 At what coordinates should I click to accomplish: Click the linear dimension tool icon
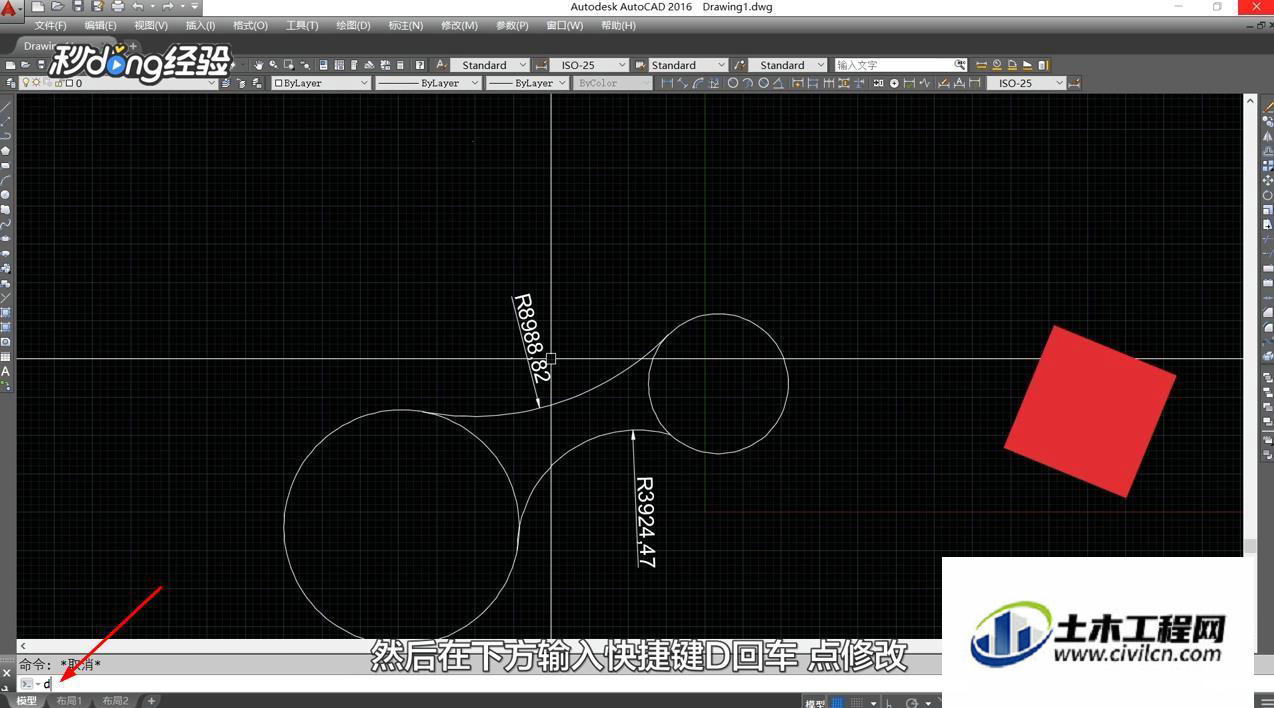click(667, 83)
